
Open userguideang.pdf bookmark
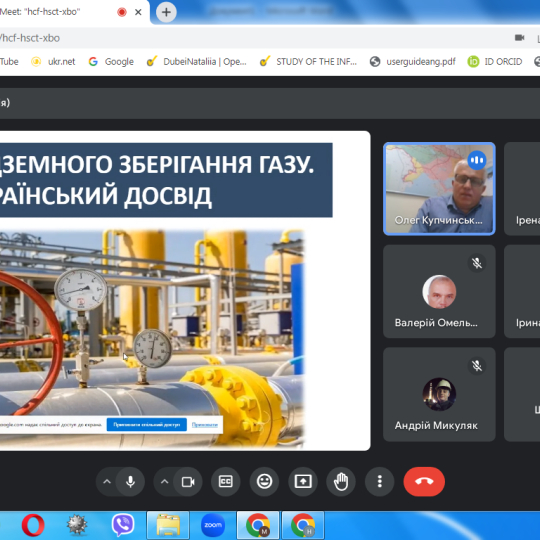[x=412, y=62]
